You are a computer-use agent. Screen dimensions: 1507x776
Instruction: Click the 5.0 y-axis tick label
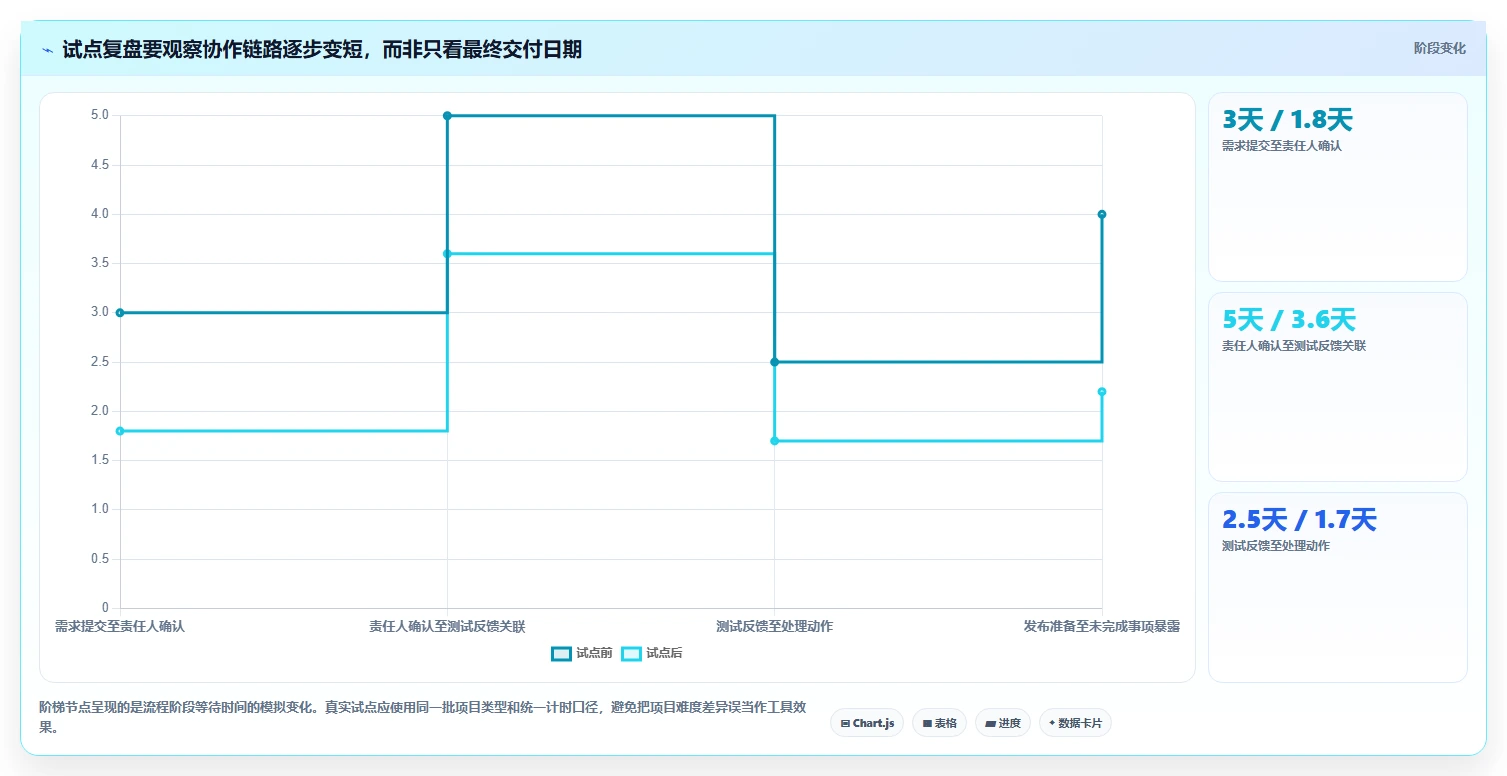pyautogui.click(x=99, y=115)
